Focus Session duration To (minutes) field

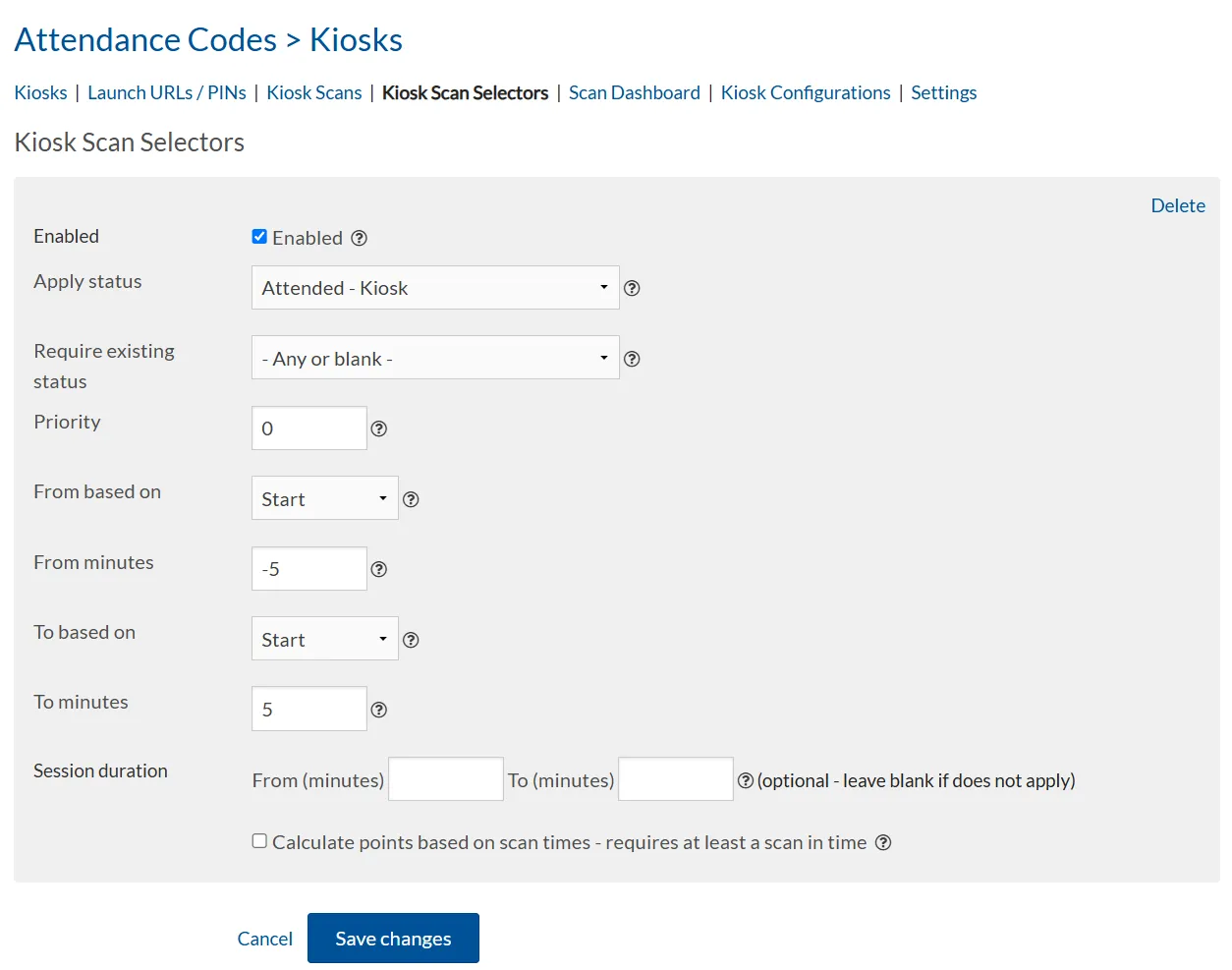coord(676,779)
